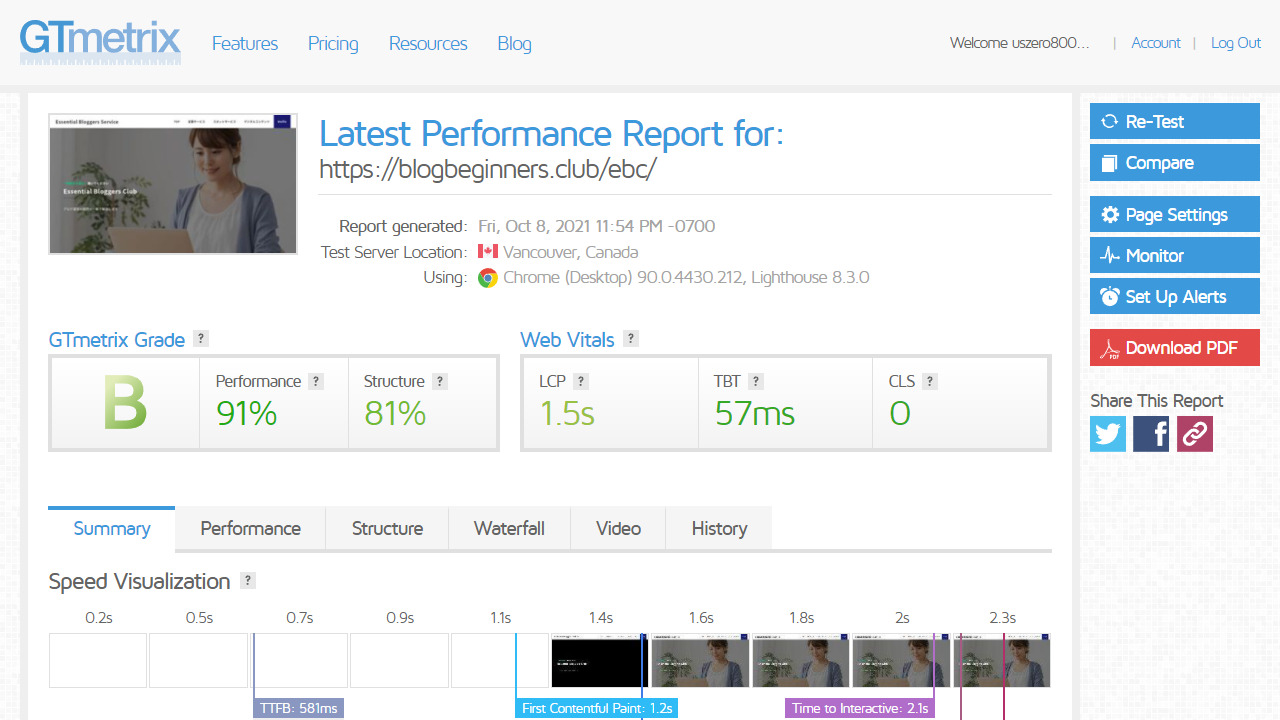Click the tested site screenshot thumbnail

173,184
